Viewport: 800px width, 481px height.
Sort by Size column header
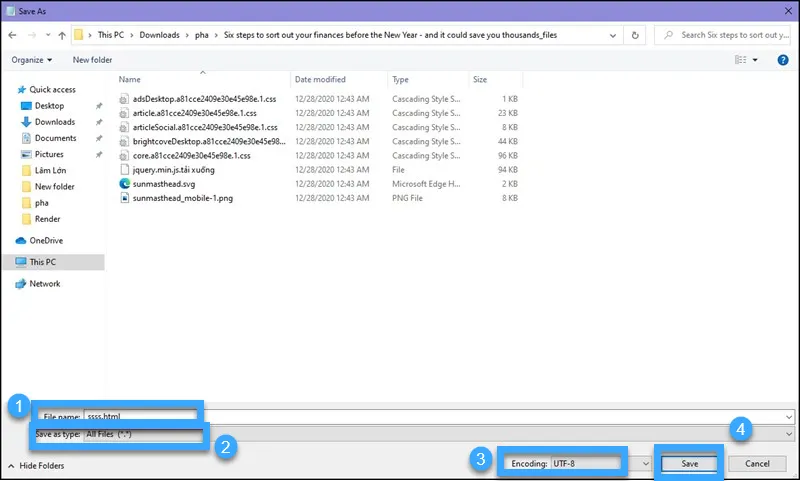coord(480,80)
